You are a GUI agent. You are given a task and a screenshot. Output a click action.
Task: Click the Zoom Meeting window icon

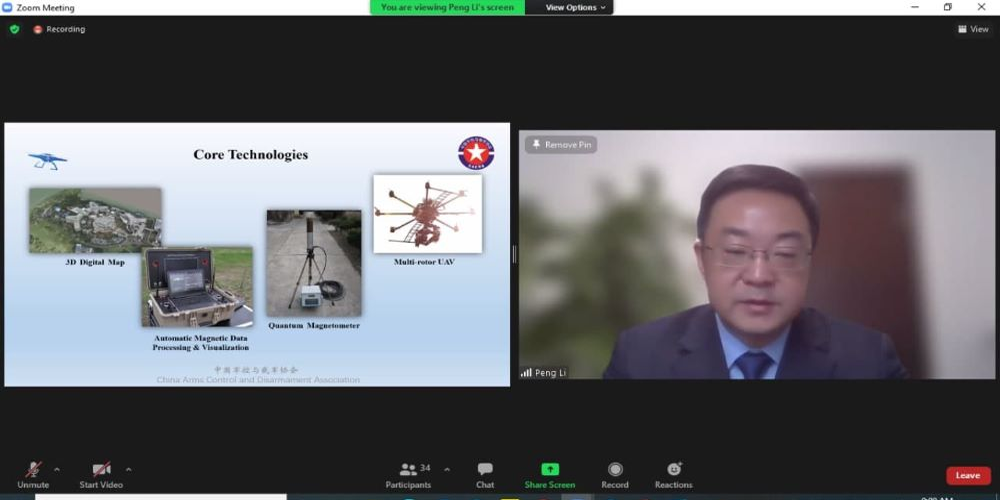7,7
